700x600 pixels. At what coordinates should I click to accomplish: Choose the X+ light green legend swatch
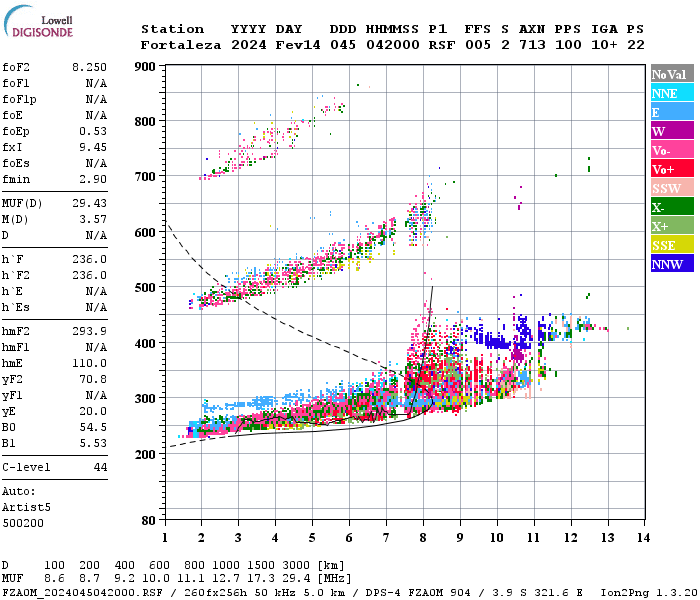click(x=672, y=225)
